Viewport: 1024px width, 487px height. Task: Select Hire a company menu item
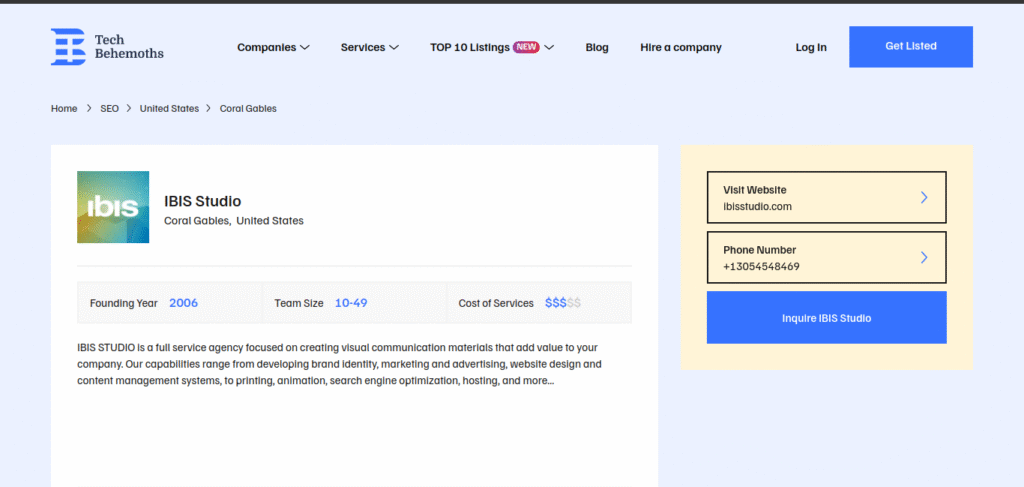(680, 47)
